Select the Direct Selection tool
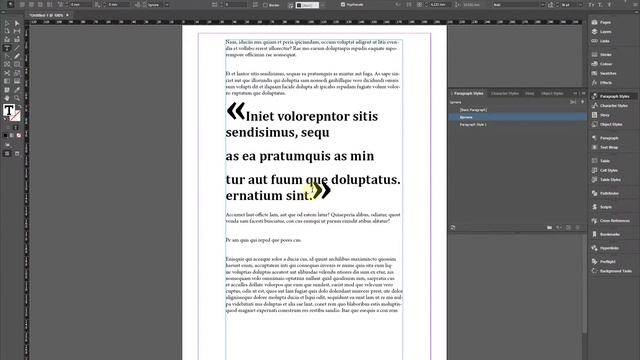The image size is (640, 360). pyautogui.click(x=17, y=23)
